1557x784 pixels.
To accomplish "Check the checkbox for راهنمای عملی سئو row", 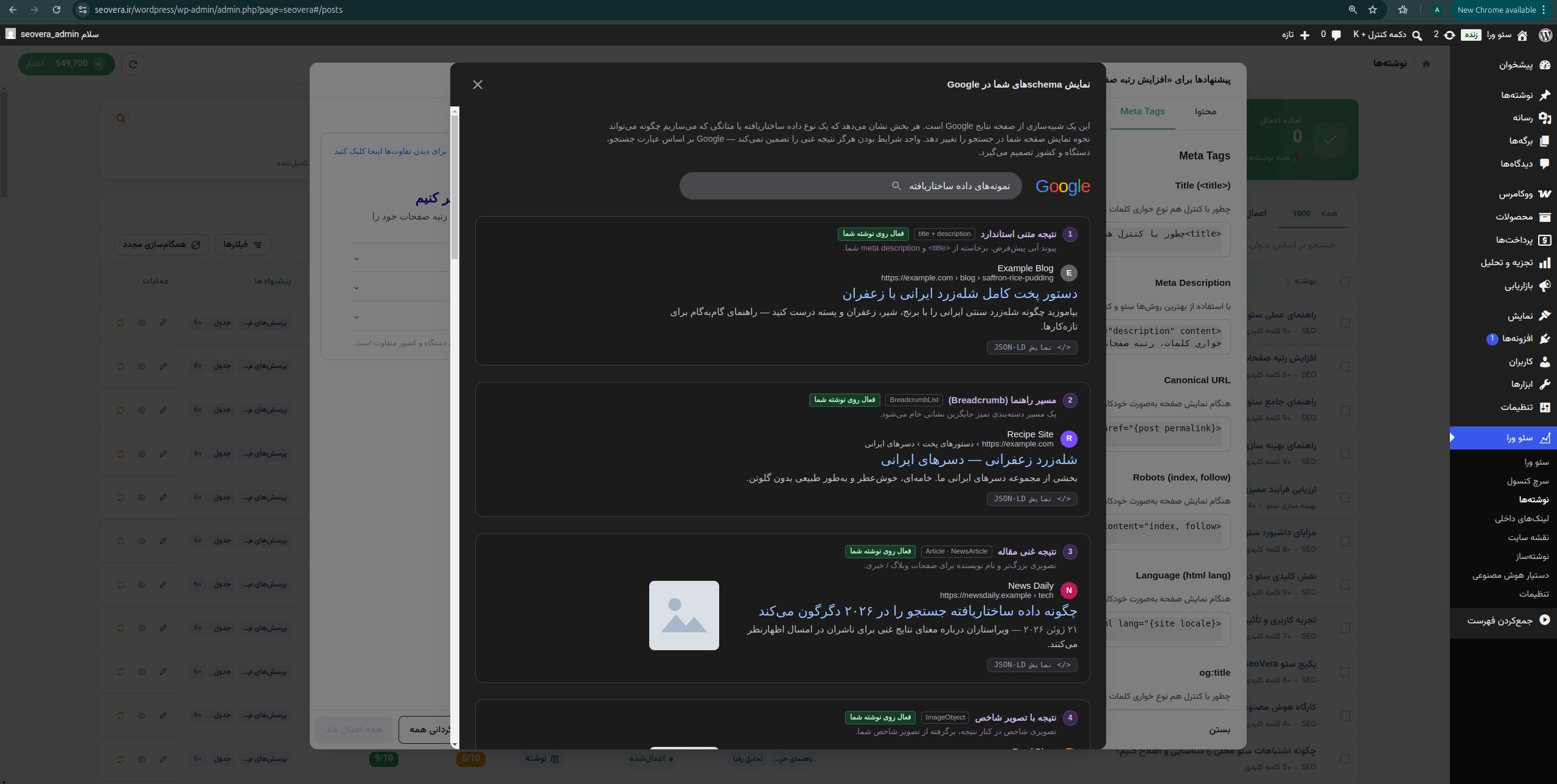I will point(1345,323).
